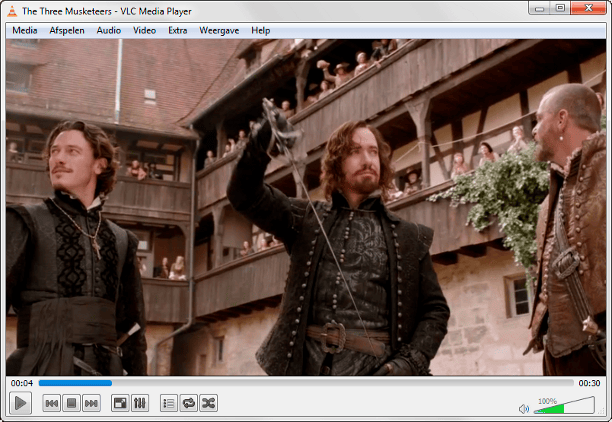The image size is (612, 422).
Task: Close the VLC Media Player window
Action: (588, 8)
